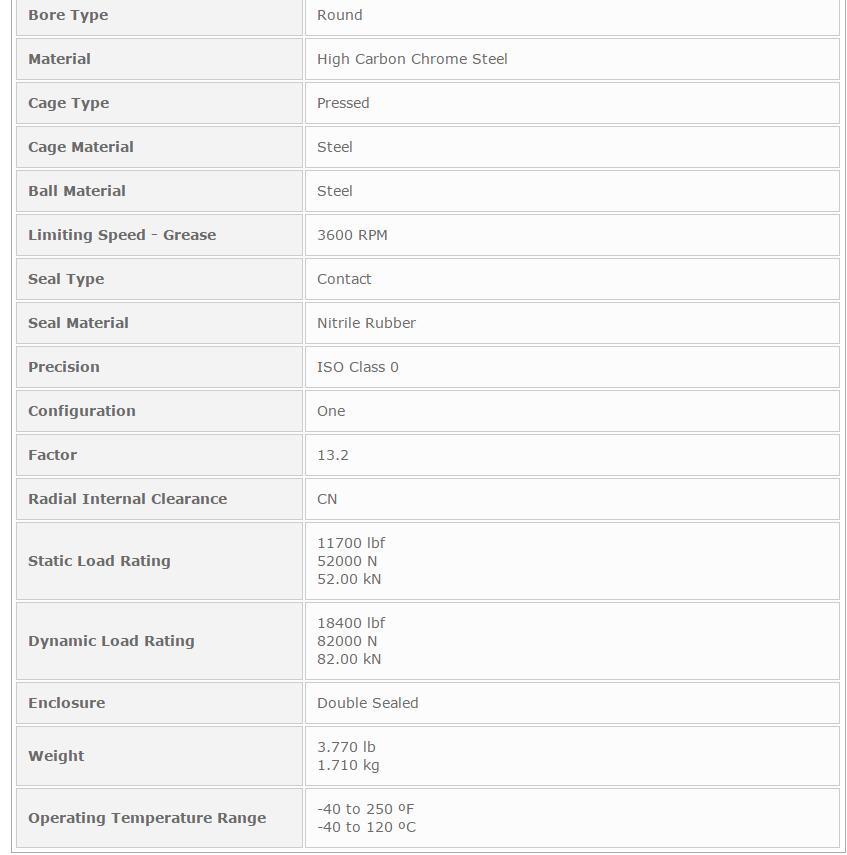
Task: Select the High Carbon Chrome Steel value
Action: tap(412, 59)
